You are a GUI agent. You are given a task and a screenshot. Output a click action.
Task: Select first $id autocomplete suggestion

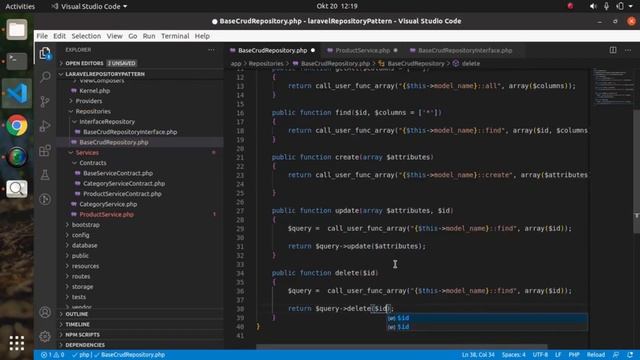[487, 318]
